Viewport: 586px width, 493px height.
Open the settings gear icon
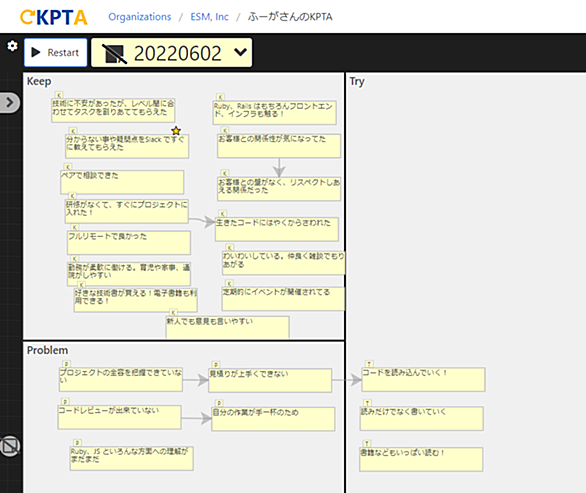(12, 46)
